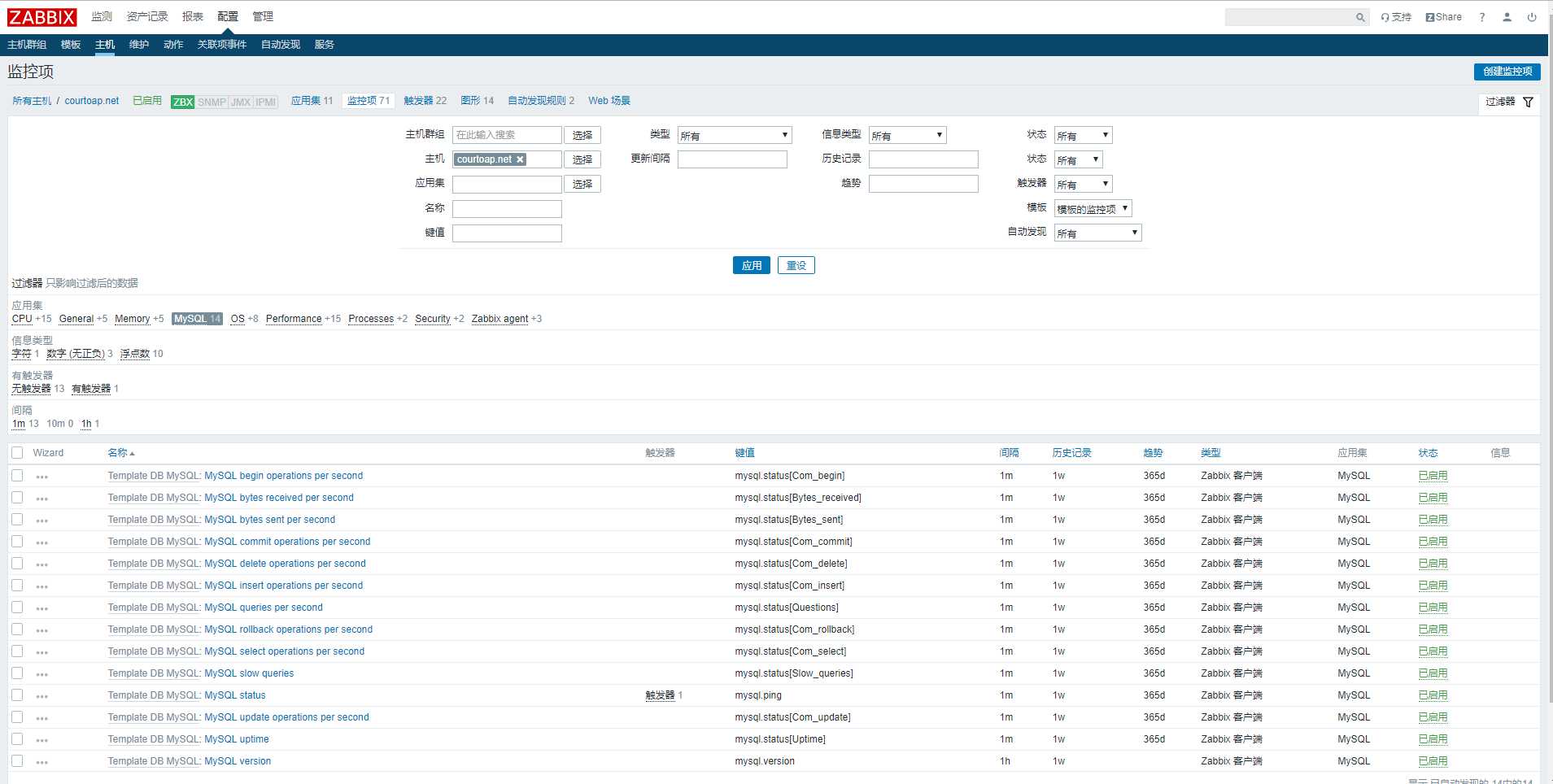
Task: Switch to 模板 submenu
Action: (x=71, y=45)
